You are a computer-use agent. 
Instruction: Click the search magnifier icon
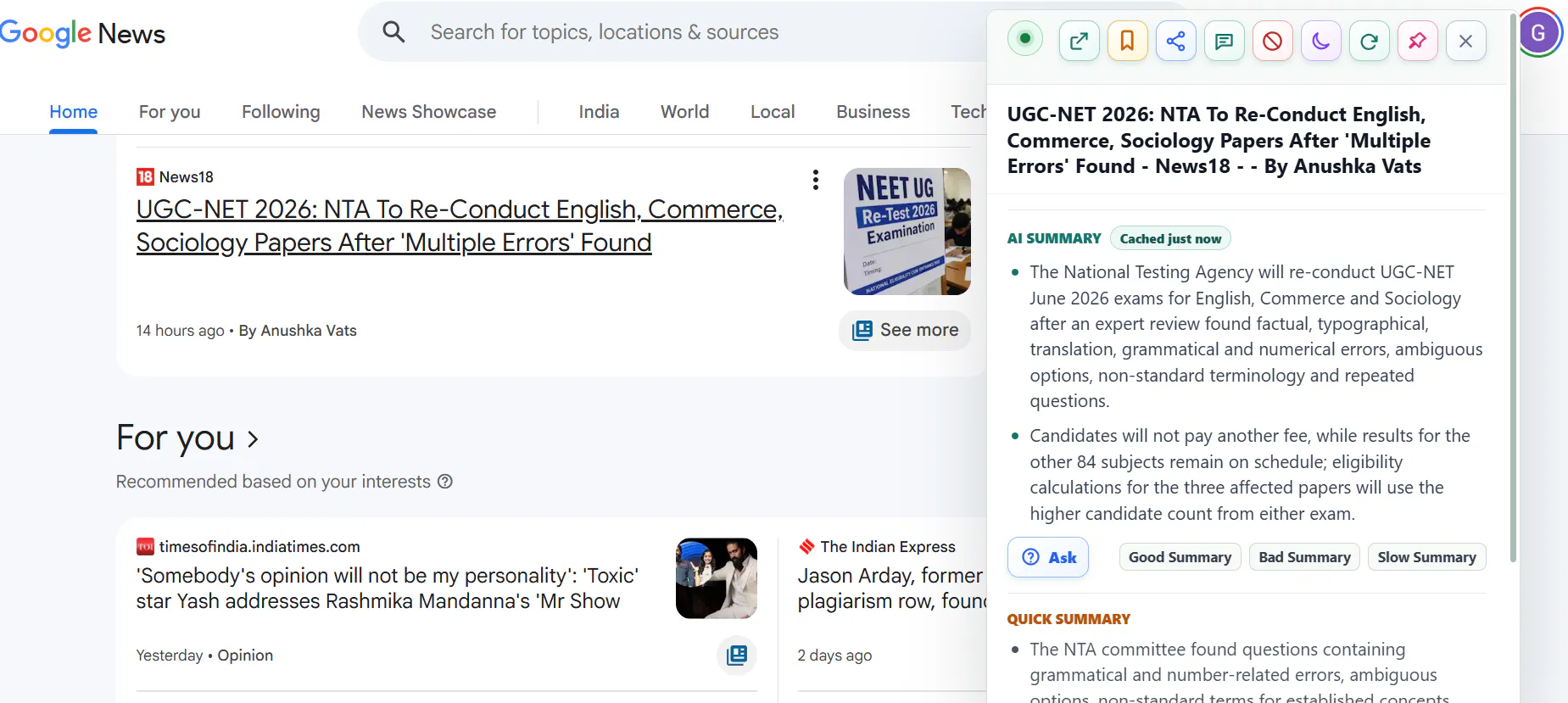pos(393,32)
